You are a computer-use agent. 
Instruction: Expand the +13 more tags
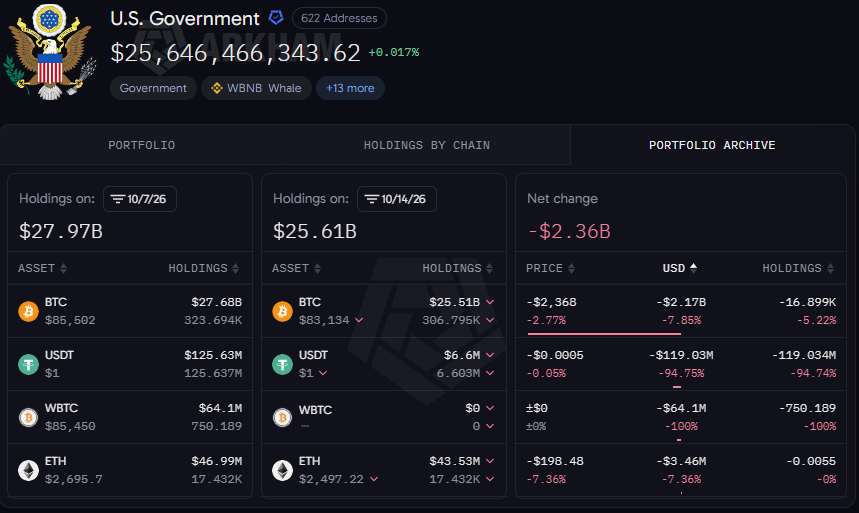coord(350,88)
